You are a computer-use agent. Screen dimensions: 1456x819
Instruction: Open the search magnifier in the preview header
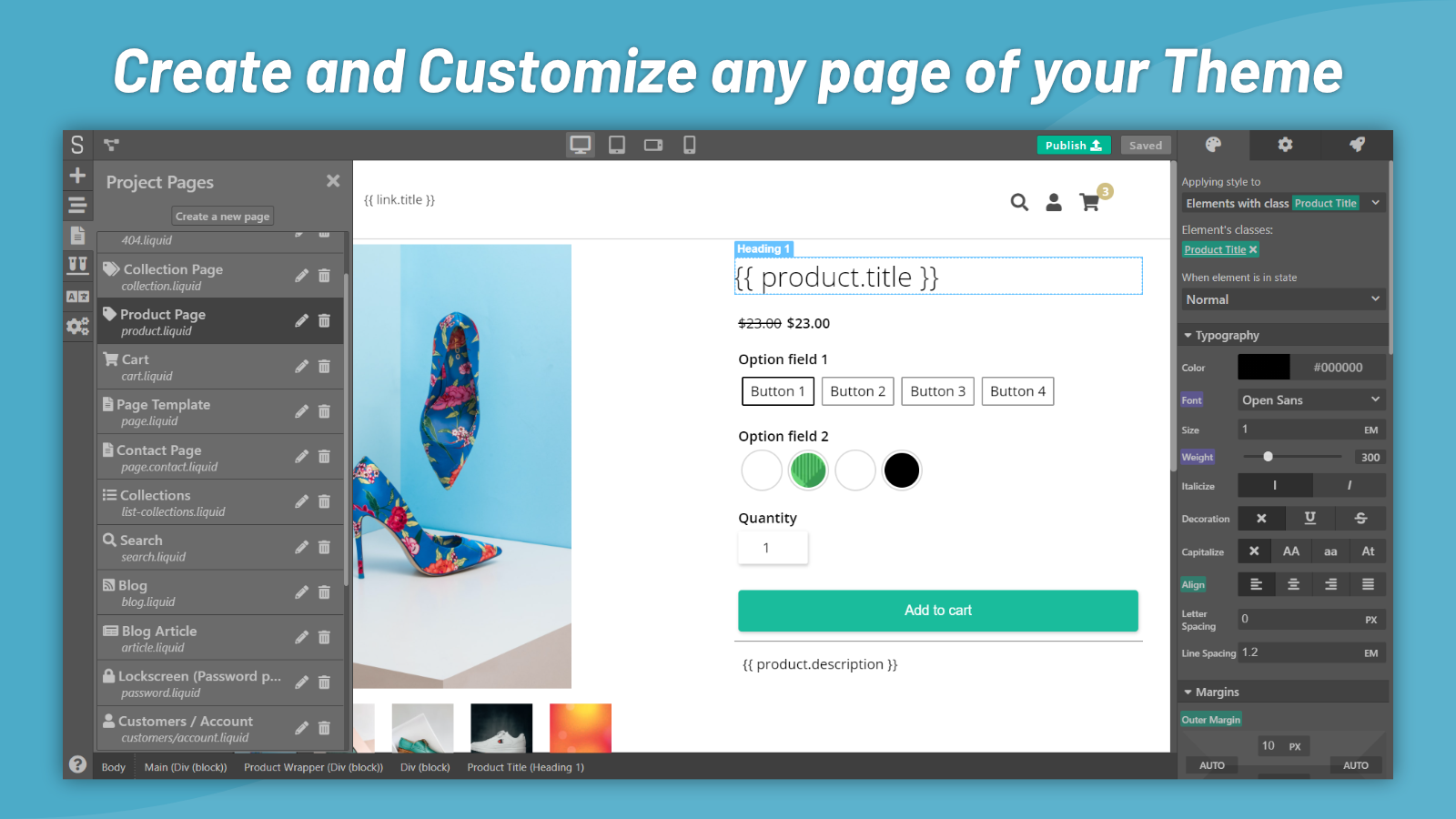pos(1019,202)
